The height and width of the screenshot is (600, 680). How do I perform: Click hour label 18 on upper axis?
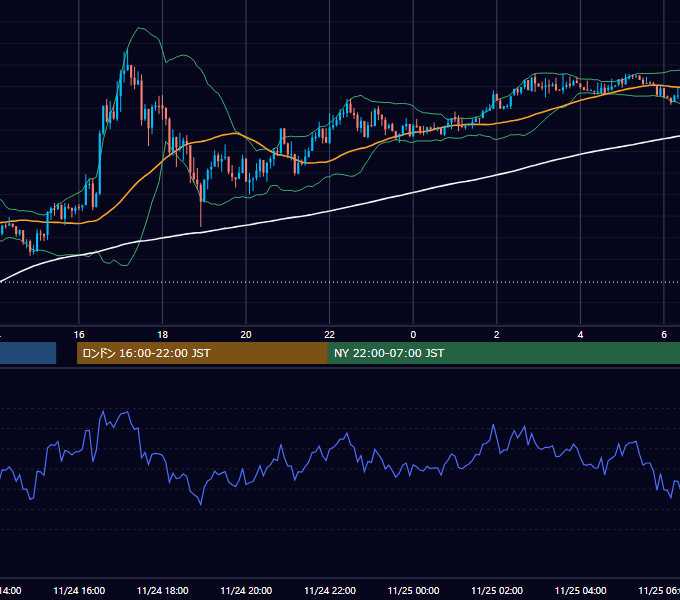tap(163, 335)
